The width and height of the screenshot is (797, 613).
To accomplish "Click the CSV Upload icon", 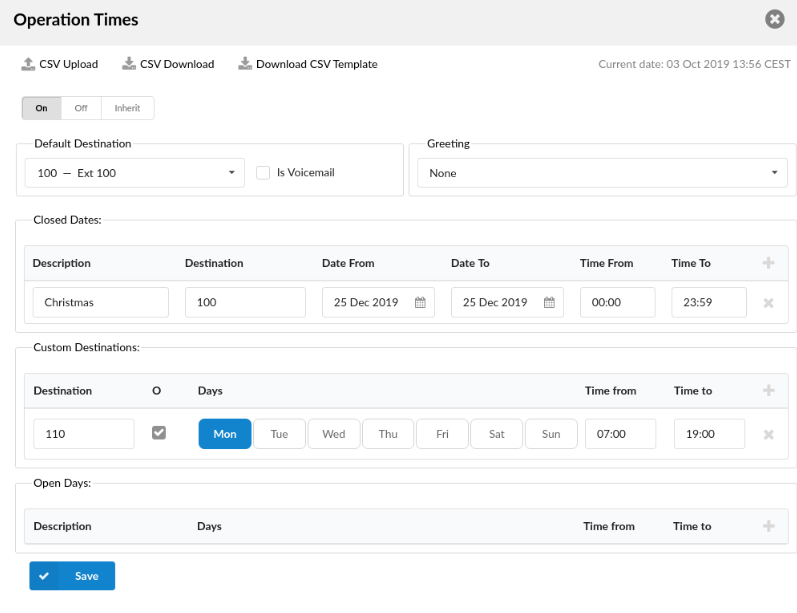I will click(x=28, y=64).
